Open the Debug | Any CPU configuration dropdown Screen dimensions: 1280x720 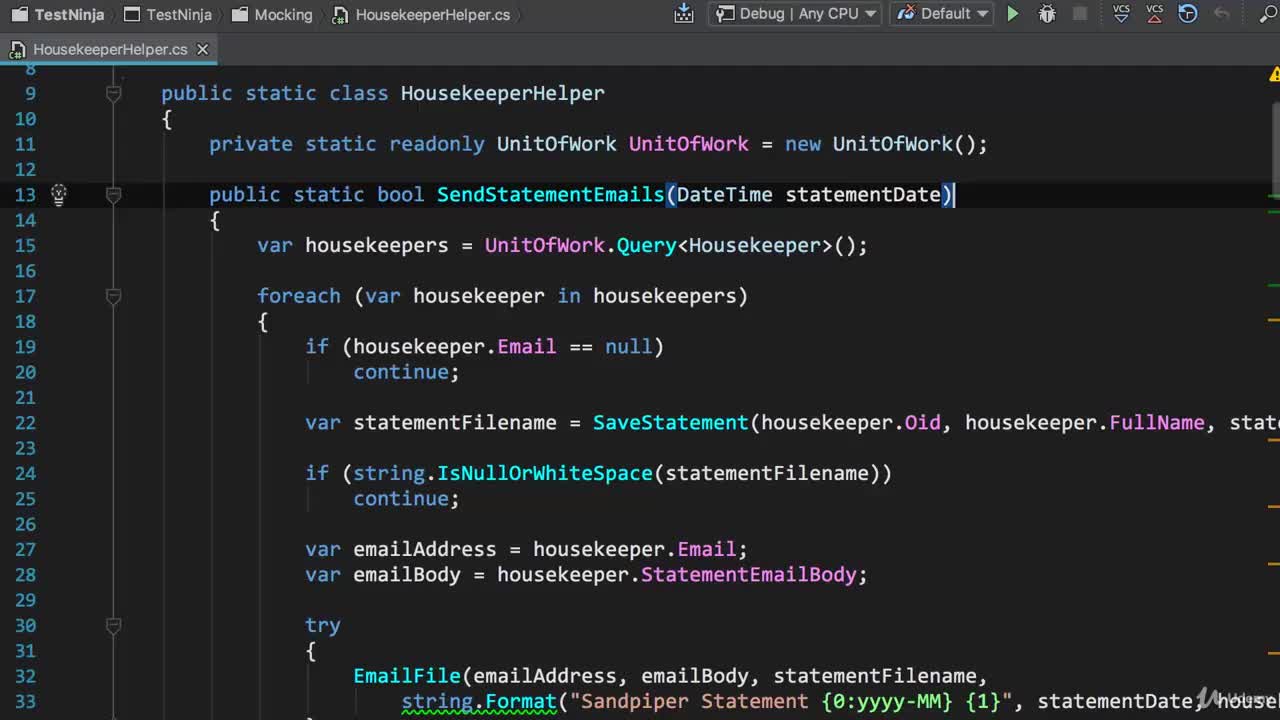(795, 14)
